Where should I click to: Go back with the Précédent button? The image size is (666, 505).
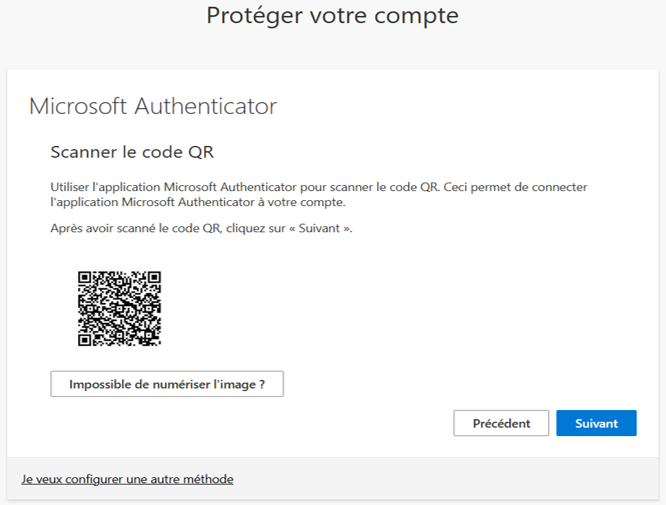(x=501, y=423)
